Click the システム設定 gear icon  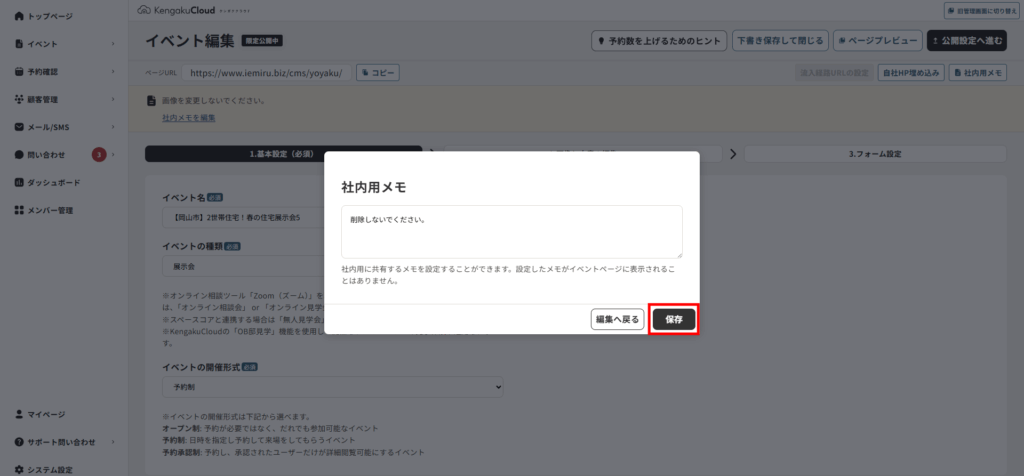pyautogui.click(x=19, y=469)
